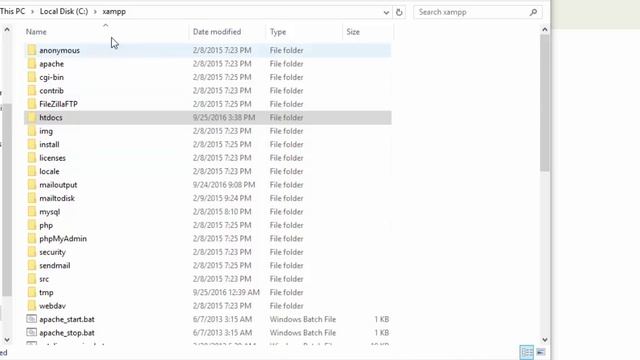
Task: Click the 9/25/2016 3:38 PM date of htdocs
Action: [x=224, y=118]
